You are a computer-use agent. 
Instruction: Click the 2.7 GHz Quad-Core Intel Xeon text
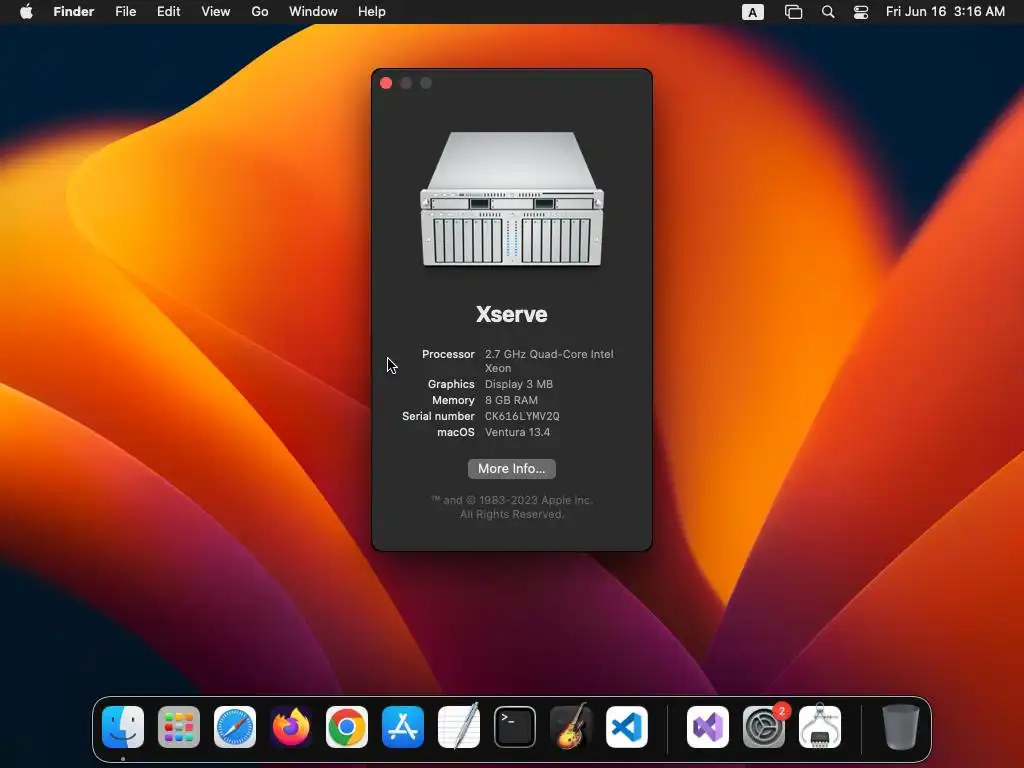point(549,361)
